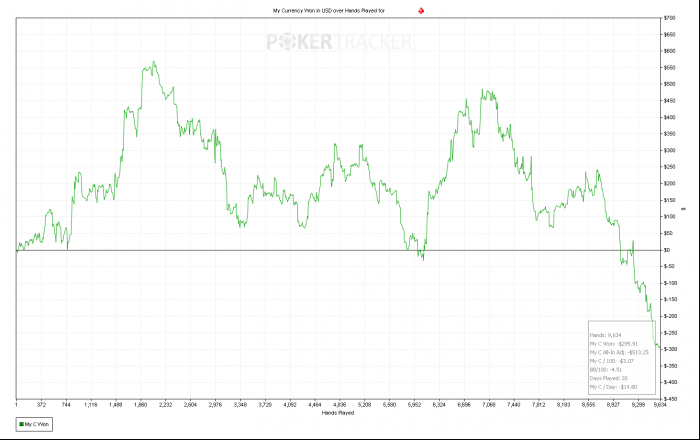Click the 4,836 x-axis tick label
This screenshot has width=700, height=440.
coord(340,405)
